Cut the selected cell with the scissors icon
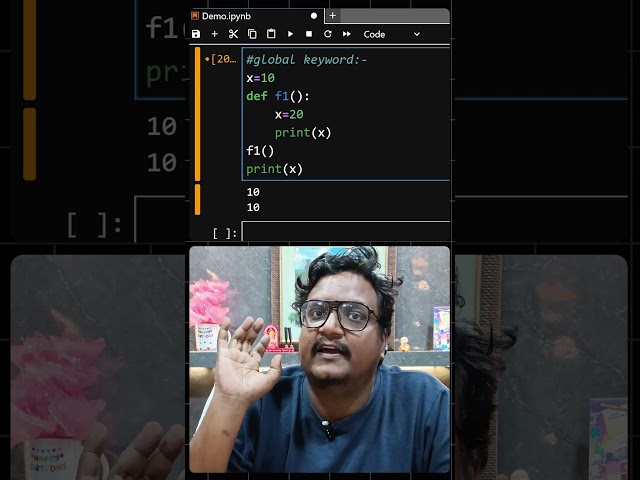 click(233, 34)
